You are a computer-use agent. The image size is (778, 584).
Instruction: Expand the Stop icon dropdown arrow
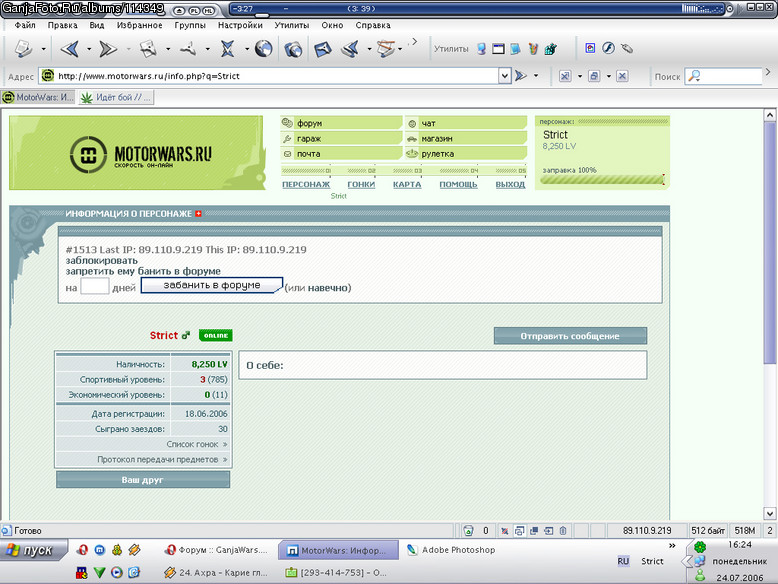coord(247,49)
